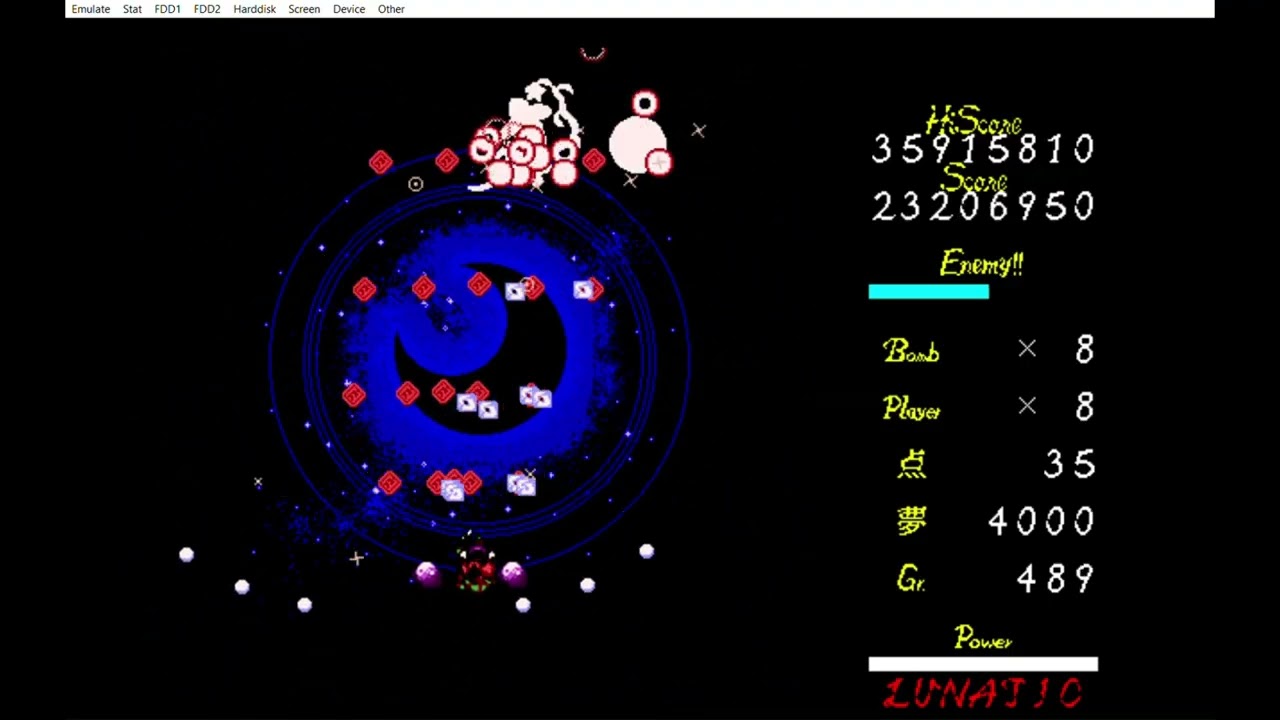1280x720 pixels.
Task: Click the white Power gauge bar
Action: point(983,664)
